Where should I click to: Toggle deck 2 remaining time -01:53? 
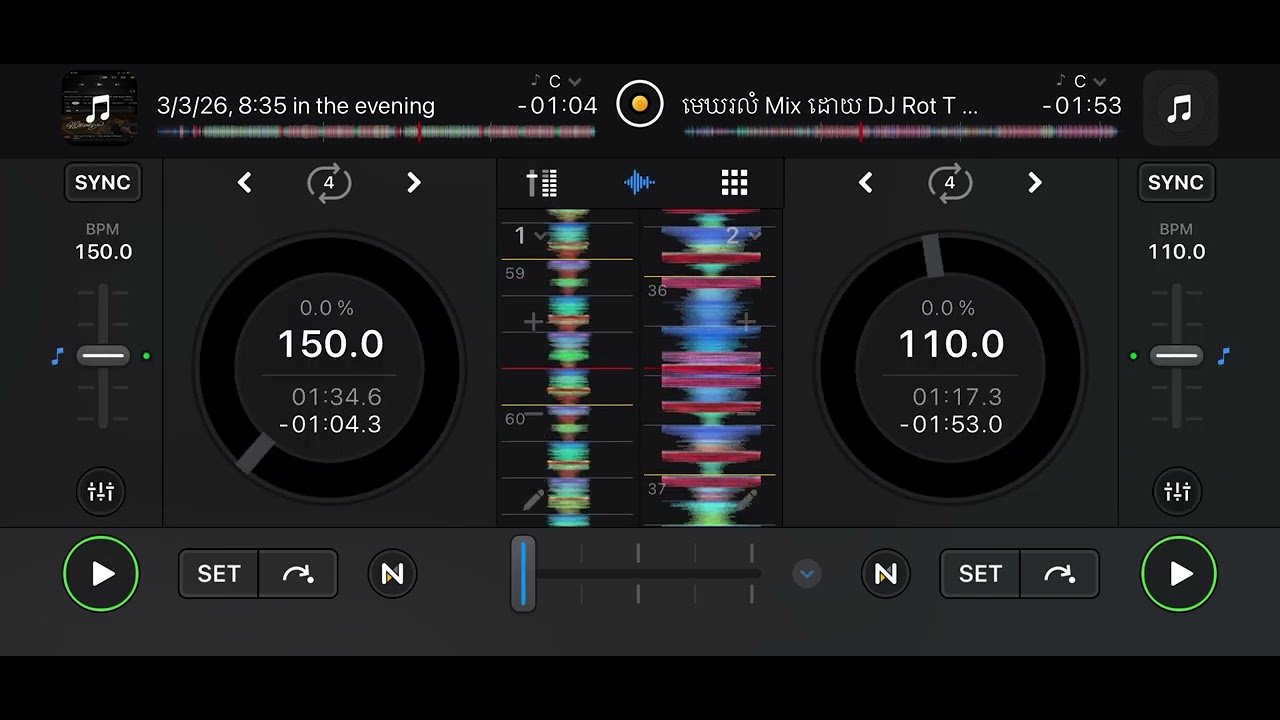(1082, 106)
